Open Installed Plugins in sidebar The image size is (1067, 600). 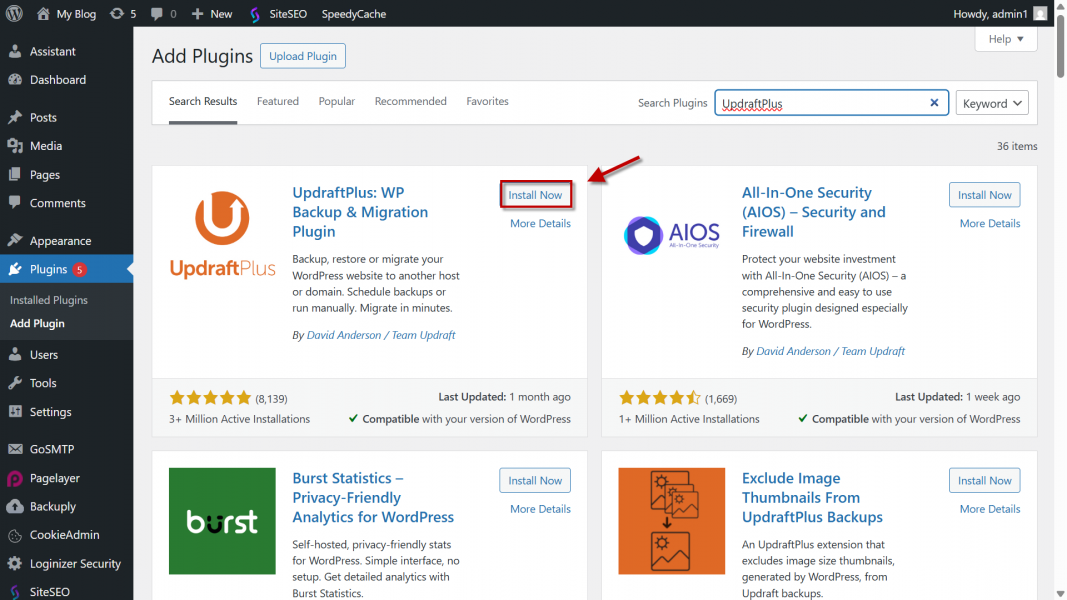[x=49, y=300]
